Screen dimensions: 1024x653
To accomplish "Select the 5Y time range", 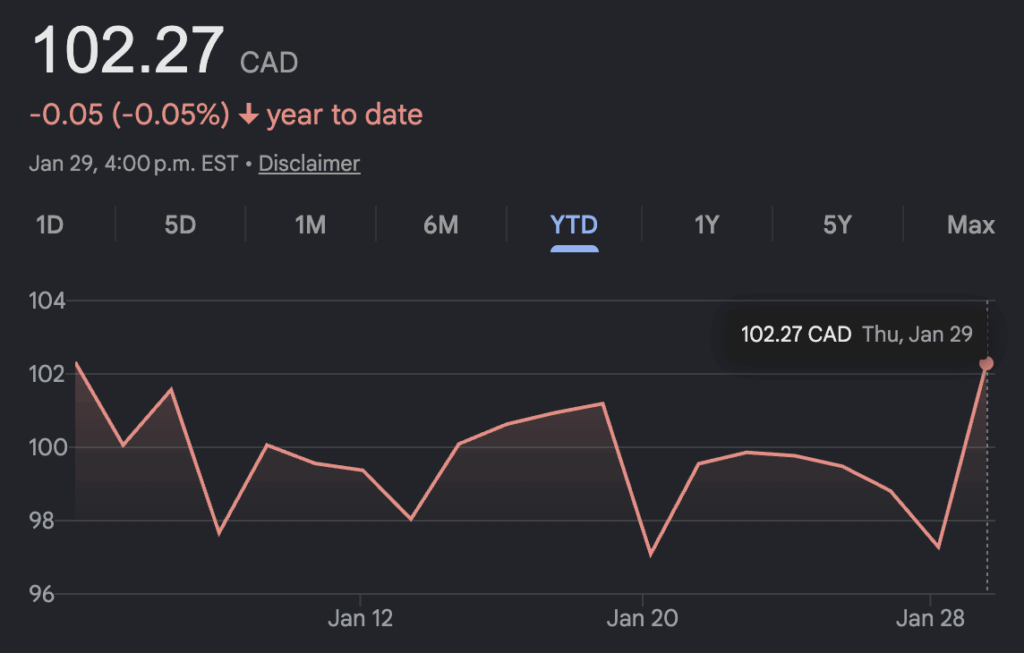I will click(x=837, y=225).
